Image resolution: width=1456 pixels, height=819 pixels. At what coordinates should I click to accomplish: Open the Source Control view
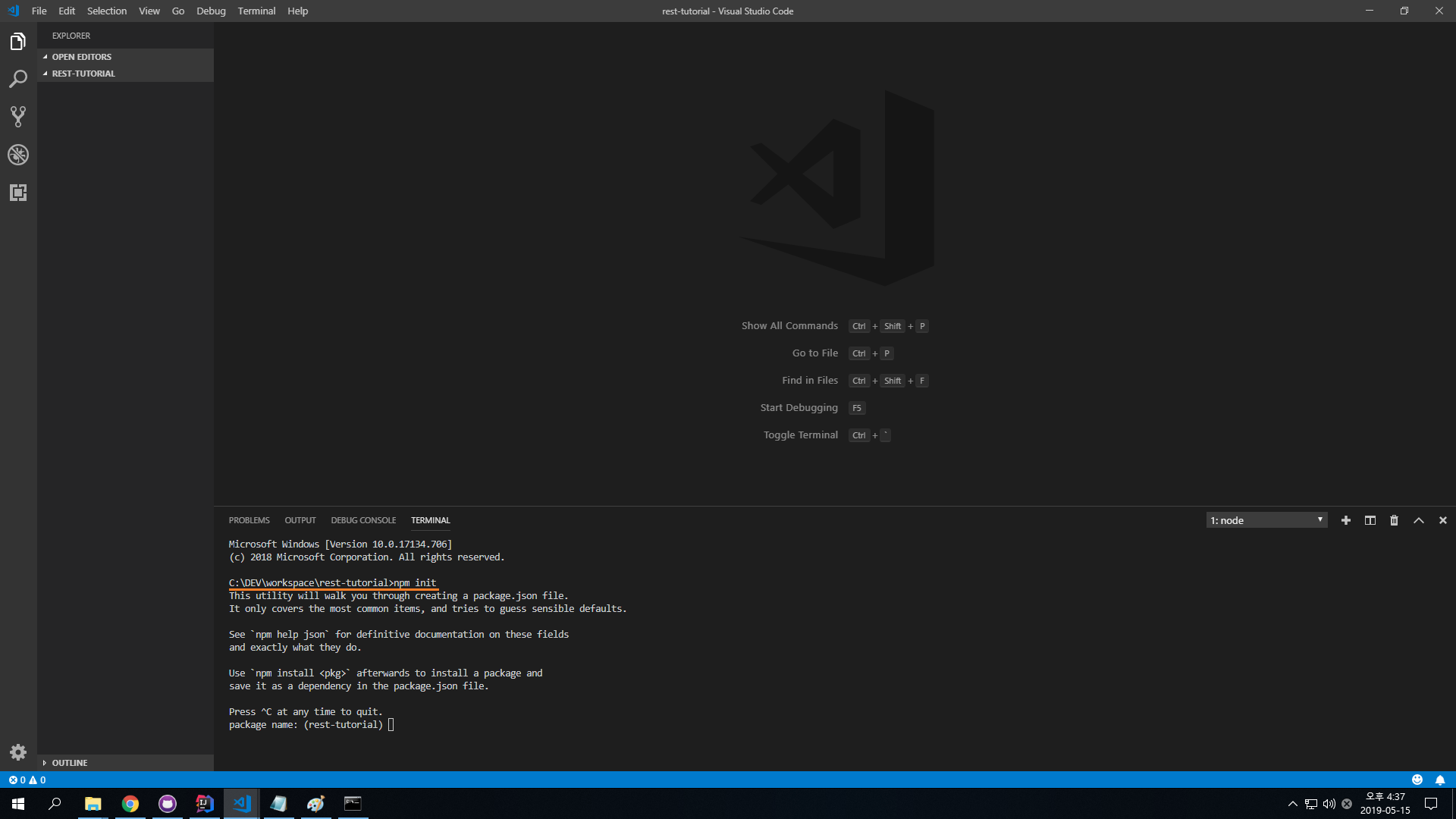18,117
